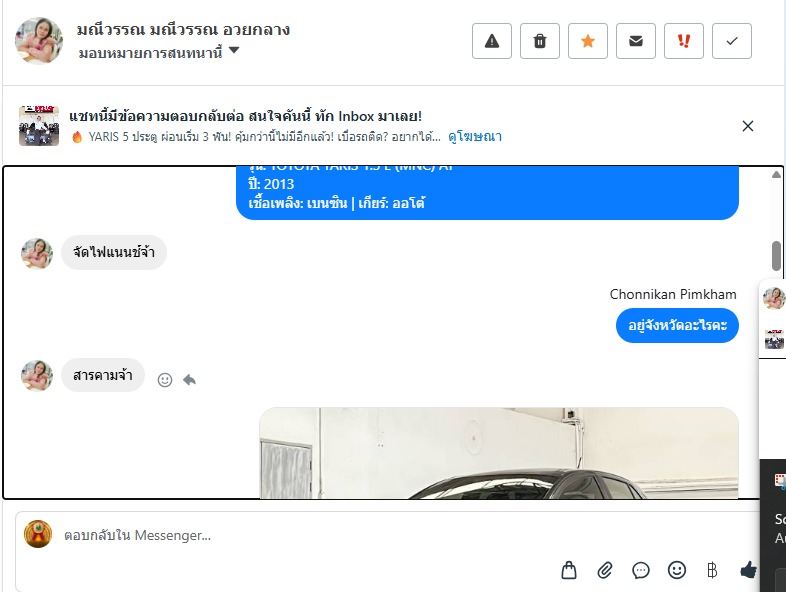Send a thumbs-up like
Viewport: 786px width, 592px height.
748,570
